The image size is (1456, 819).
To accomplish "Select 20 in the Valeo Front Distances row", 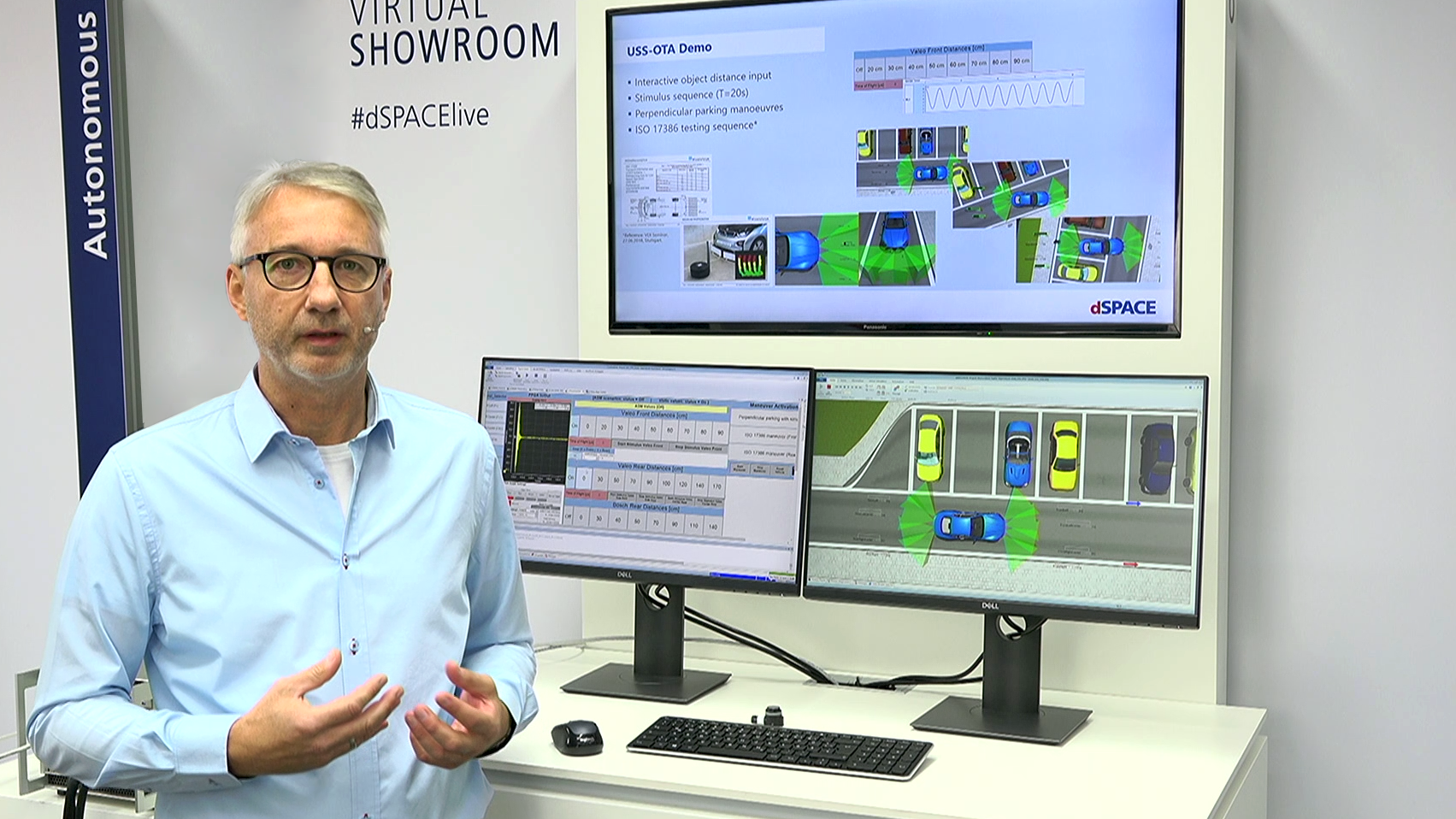I will click(604, 427).
